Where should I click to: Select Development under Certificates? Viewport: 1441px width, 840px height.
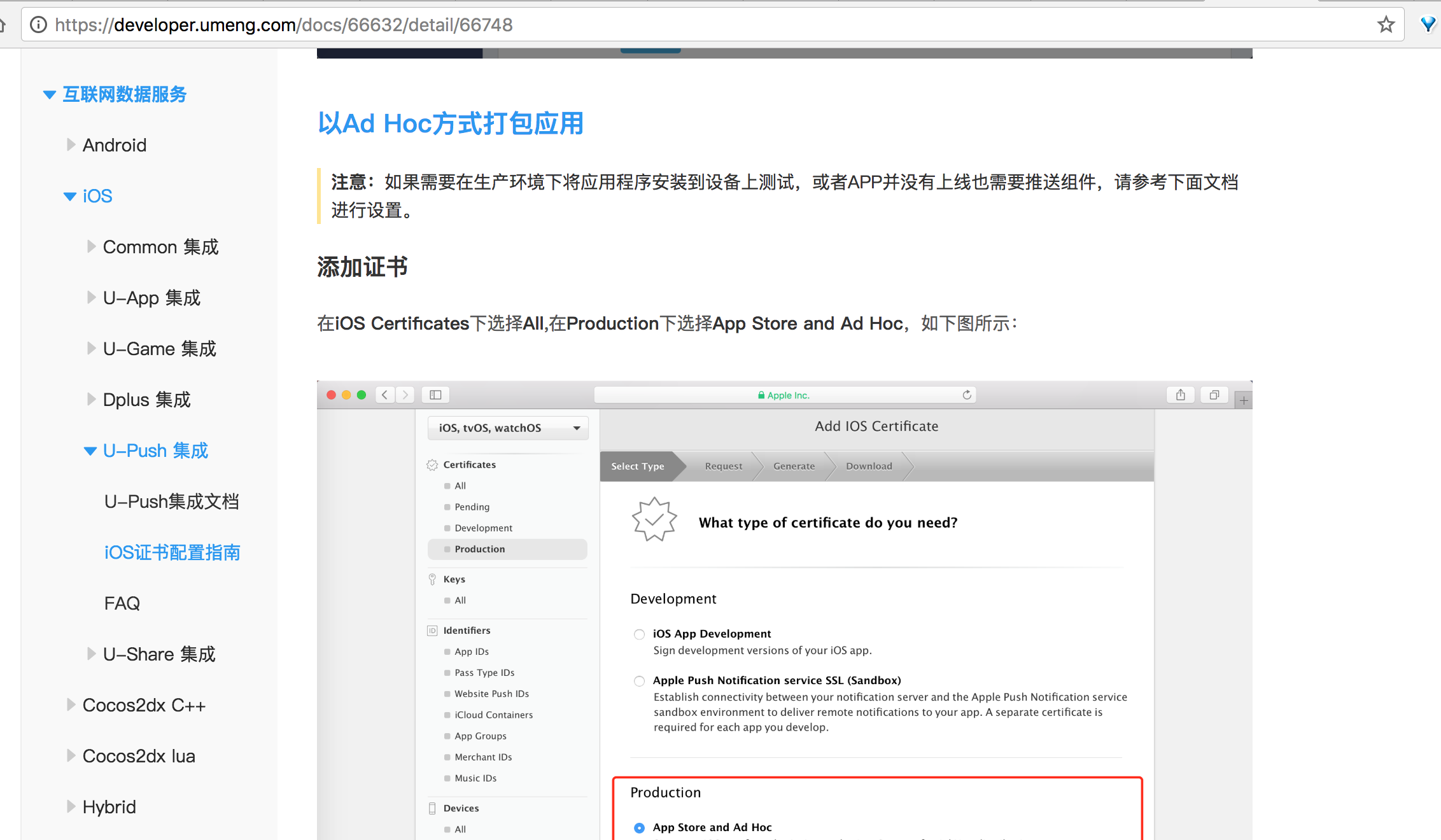click(484, 528)
